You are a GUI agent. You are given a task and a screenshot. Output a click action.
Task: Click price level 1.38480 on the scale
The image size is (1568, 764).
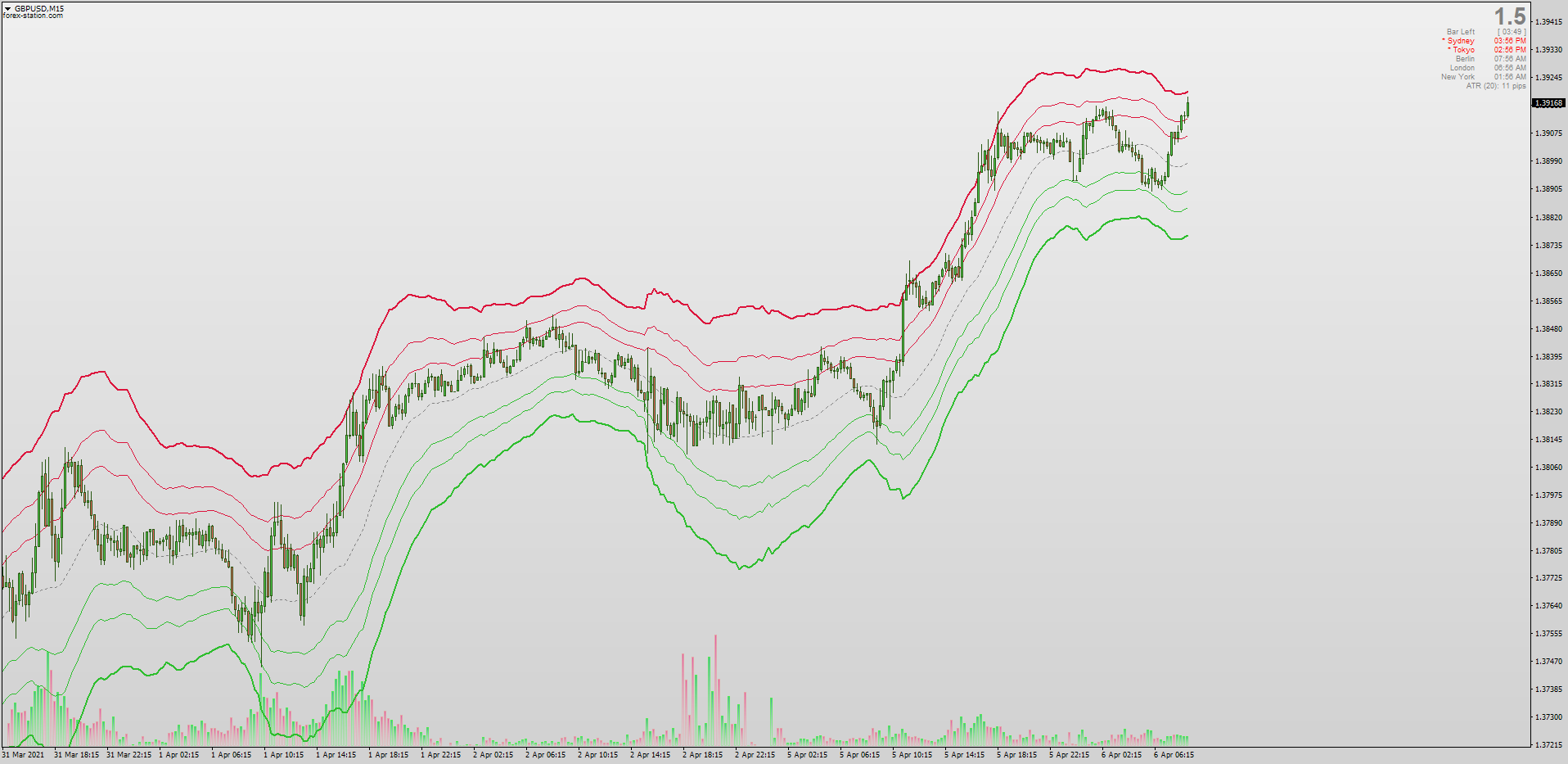tap(1549, 329)
